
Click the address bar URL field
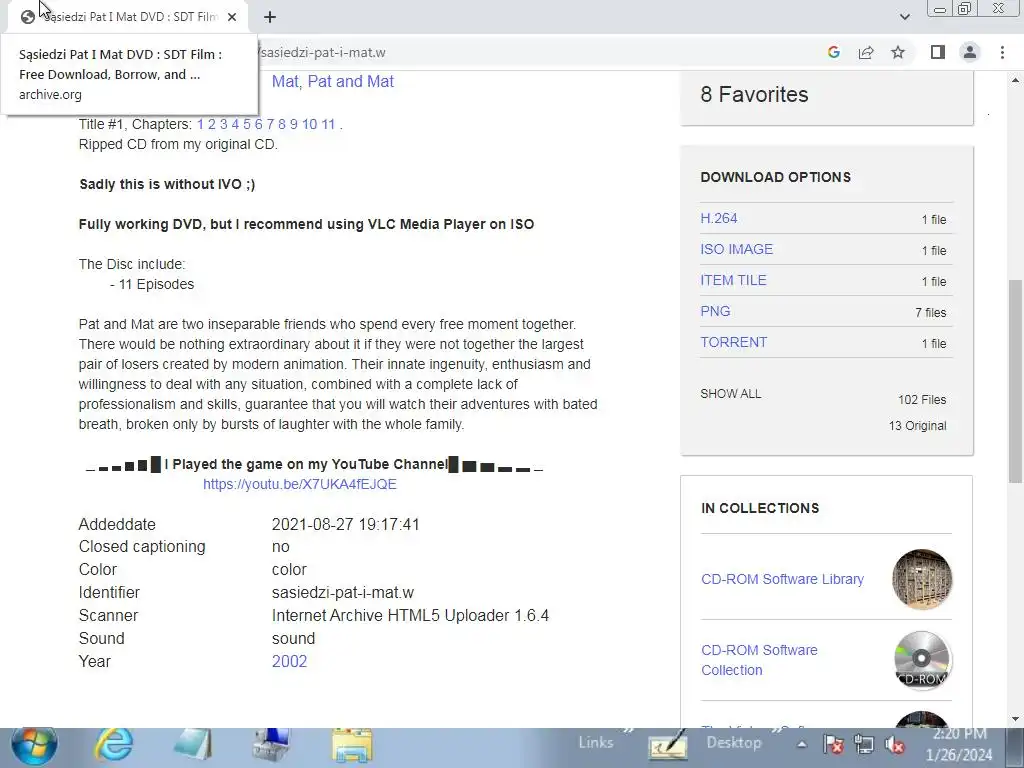(x=536, y=52)
